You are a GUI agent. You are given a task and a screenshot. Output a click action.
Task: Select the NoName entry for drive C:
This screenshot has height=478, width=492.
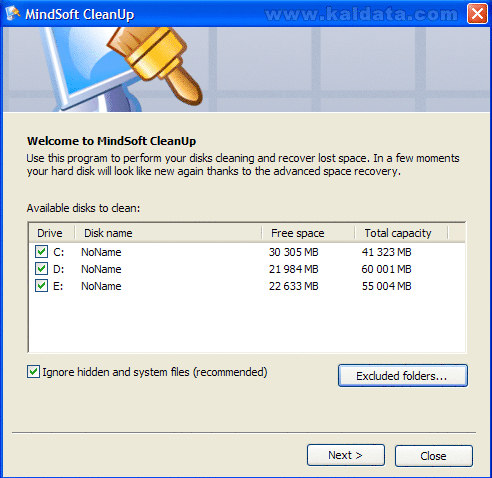[x=101, y=252]
